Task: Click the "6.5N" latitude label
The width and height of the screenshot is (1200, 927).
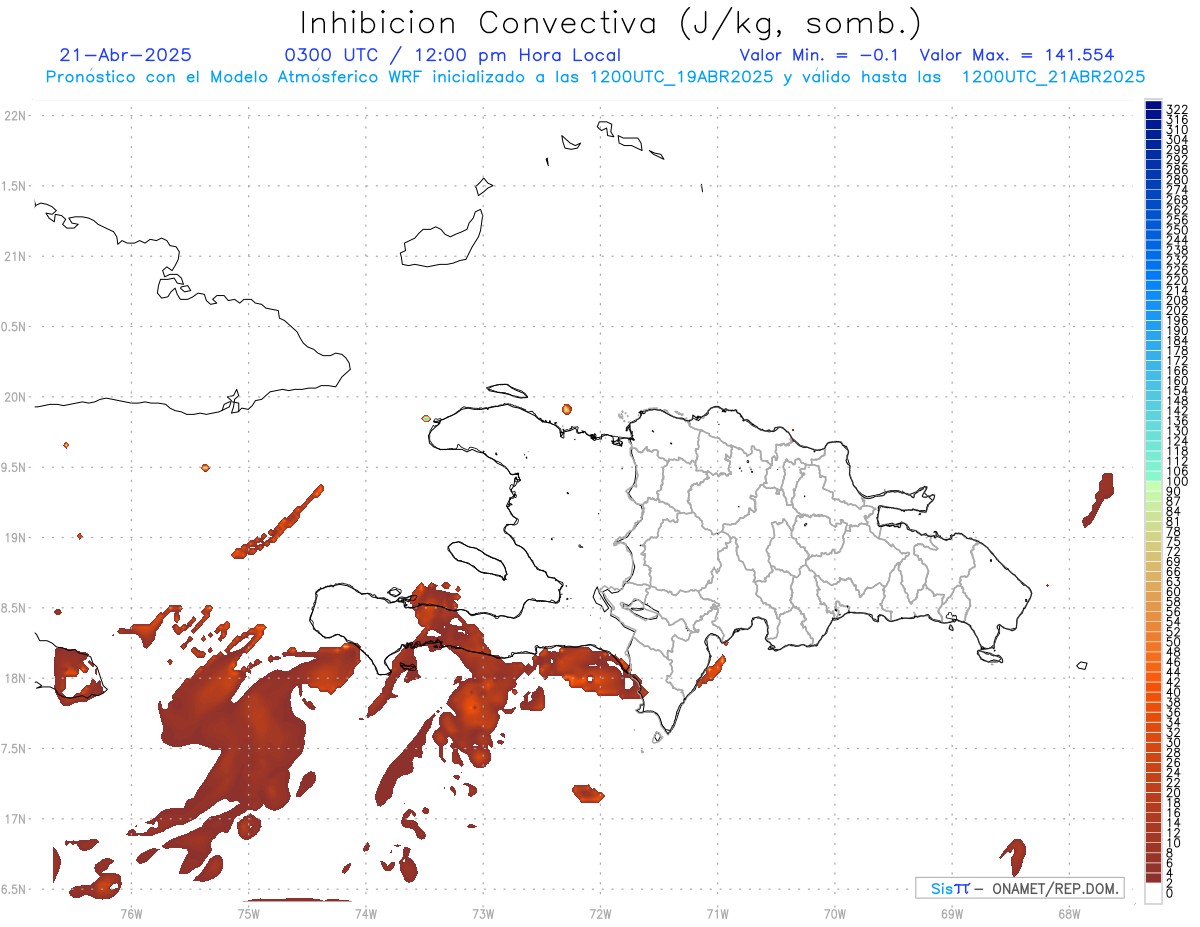Action: click(14, 889)
